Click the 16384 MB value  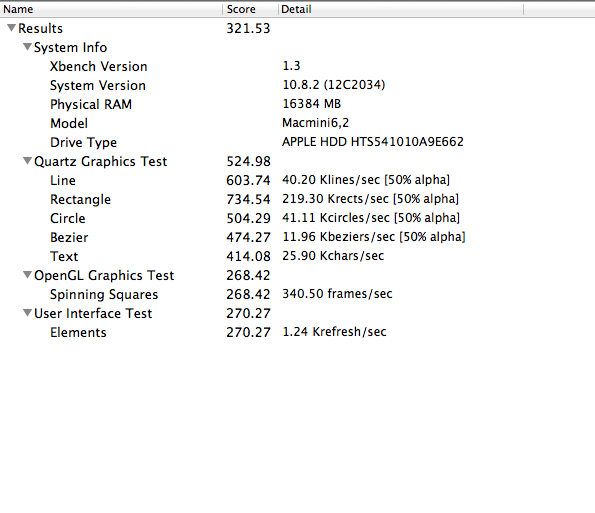(312, 104)
